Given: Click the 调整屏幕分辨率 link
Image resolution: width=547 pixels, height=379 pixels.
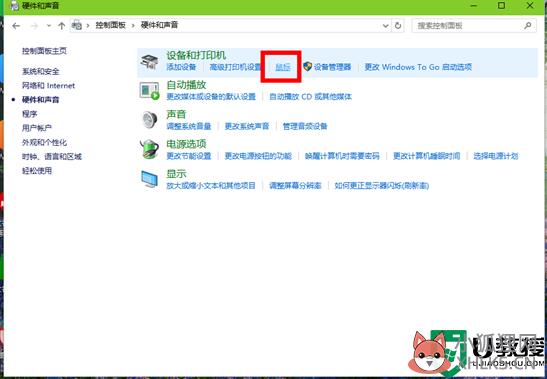Looking at the screenshot, I should click(x=295, y=186).
